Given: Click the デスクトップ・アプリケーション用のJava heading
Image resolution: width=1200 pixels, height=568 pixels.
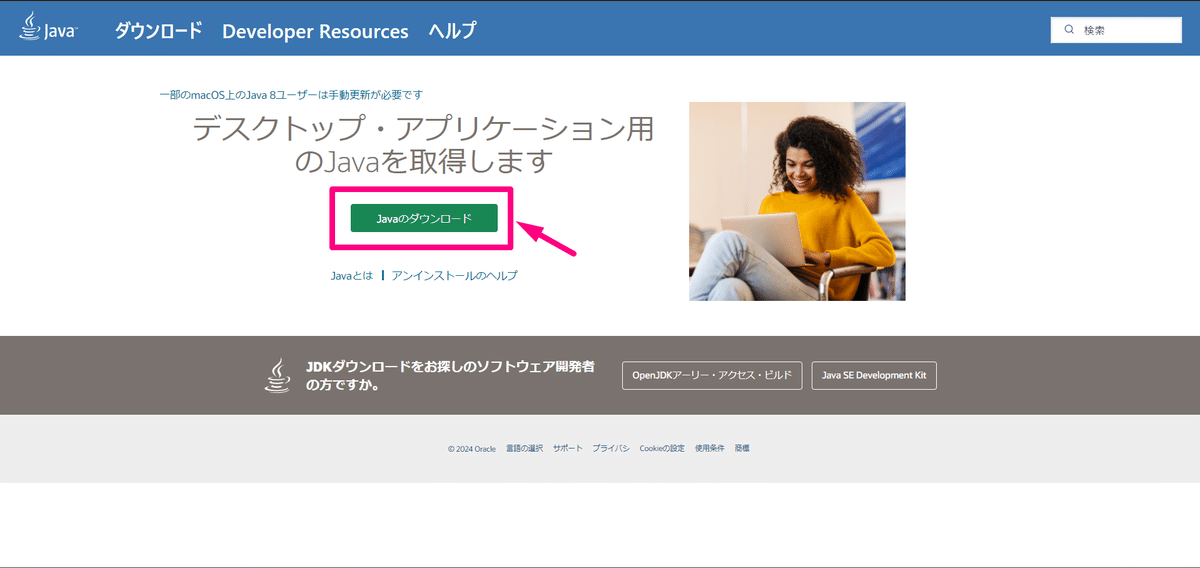Looking at the screenshot, I should [423, 145].
